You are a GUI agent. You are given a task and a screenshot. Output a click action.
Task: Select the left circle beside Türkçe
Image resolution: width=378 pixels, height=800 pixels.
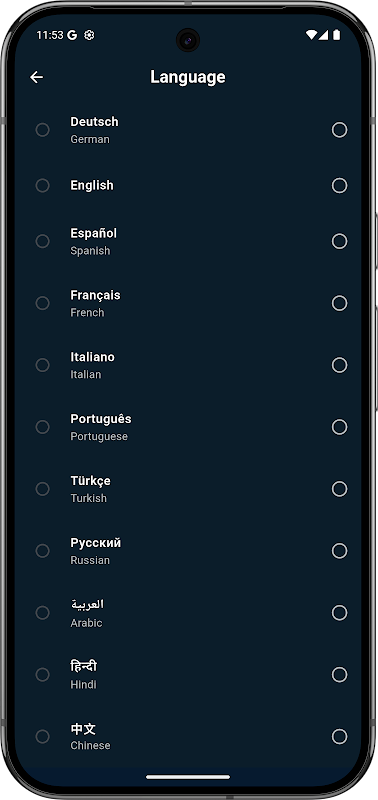(x=42, y=489)
